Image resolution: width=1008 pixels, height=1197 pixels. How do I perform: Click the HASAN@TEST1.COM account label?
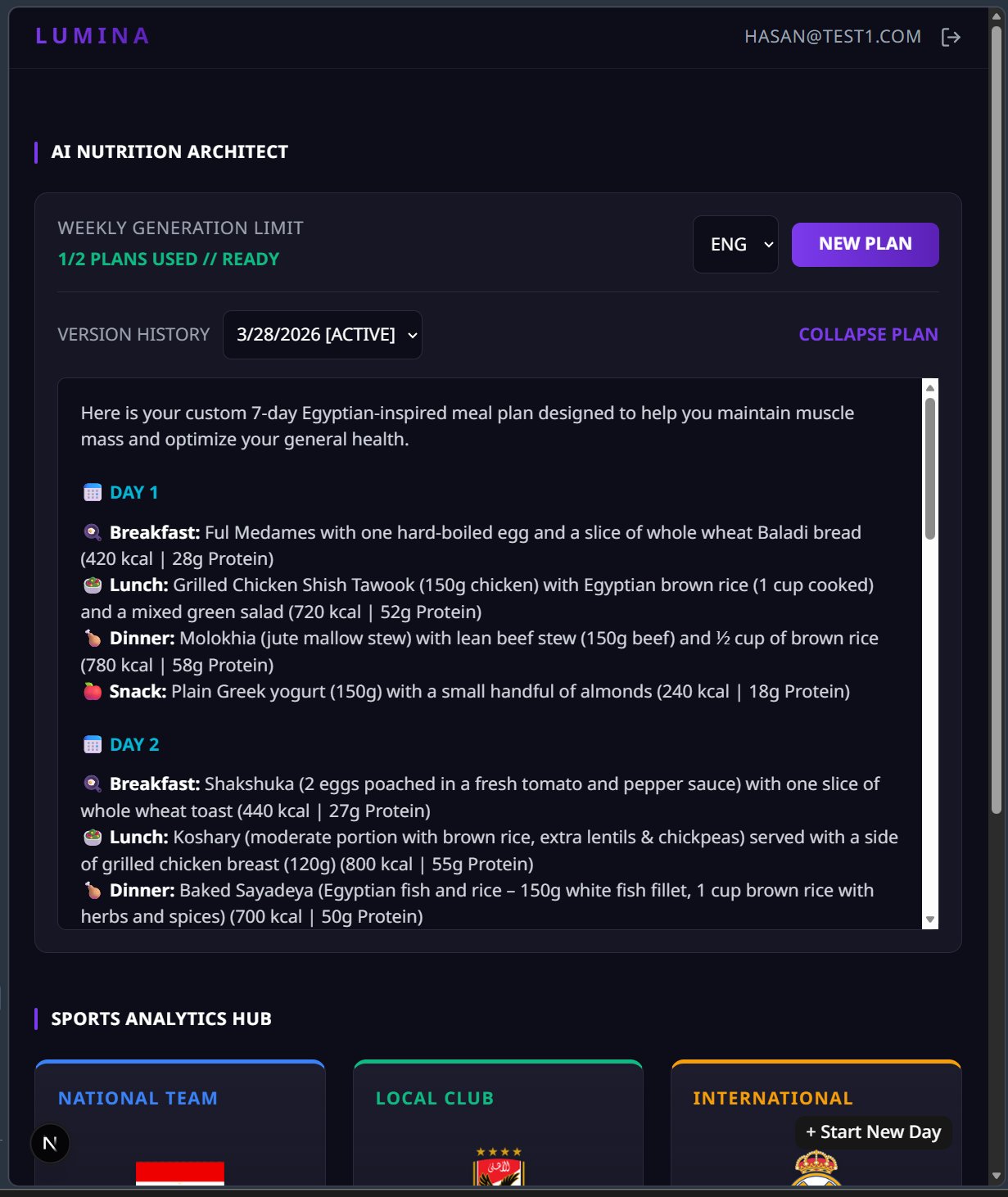point(832,37)
